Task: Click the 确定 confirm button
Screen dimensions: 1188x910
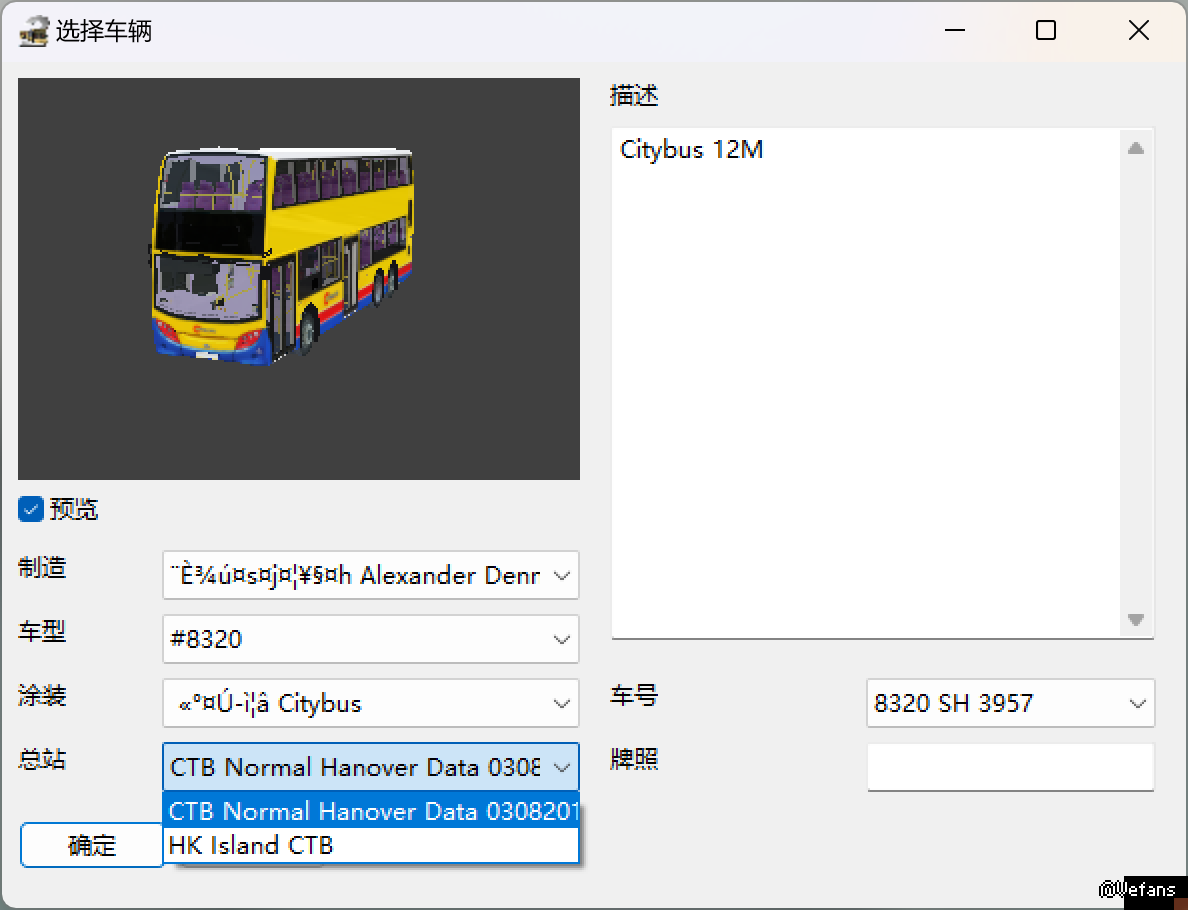Action: coord(92,845)
